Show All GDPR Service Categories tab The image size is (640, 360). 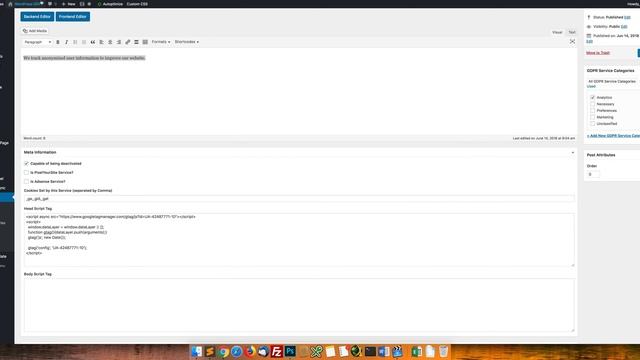pyautogui.click(x=611, y=81)
